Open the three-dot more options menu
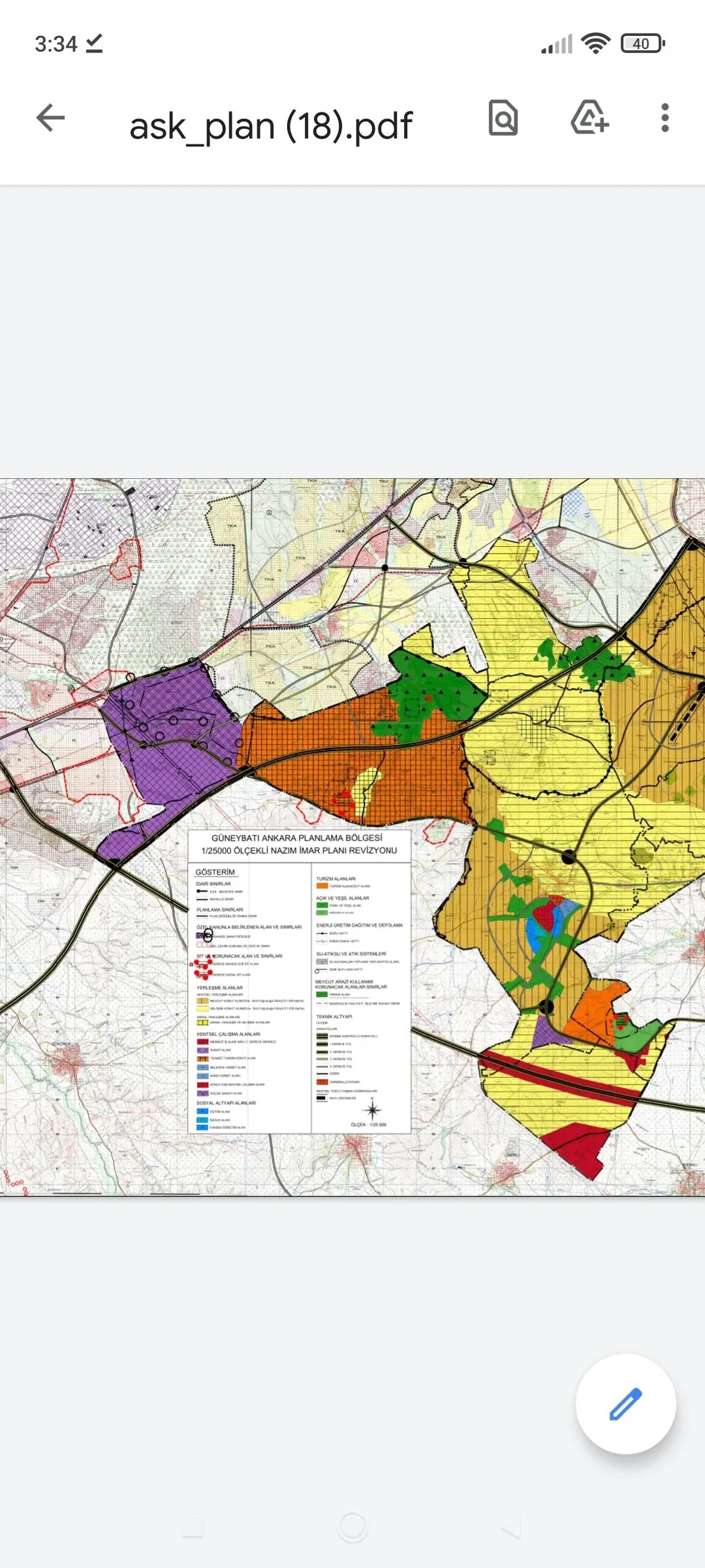 coord(664,118)
